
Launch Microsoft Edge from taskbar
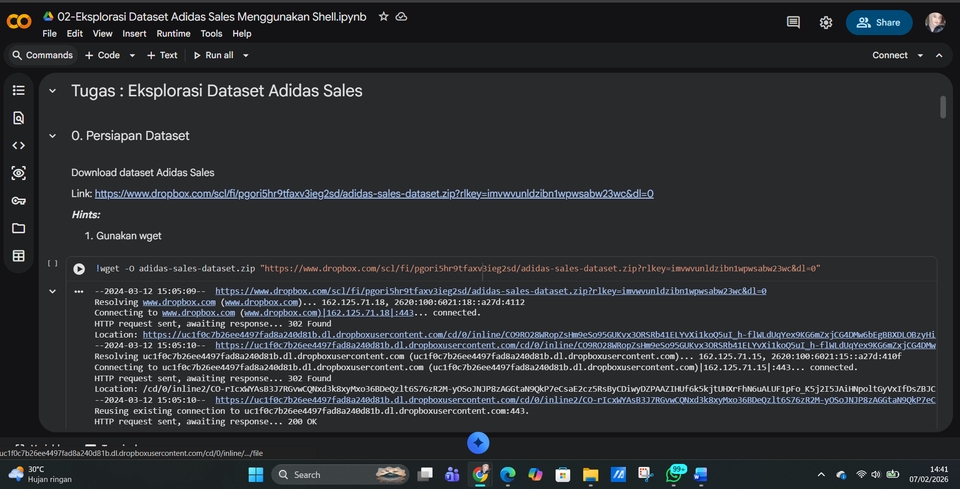[x=508, y=474]
